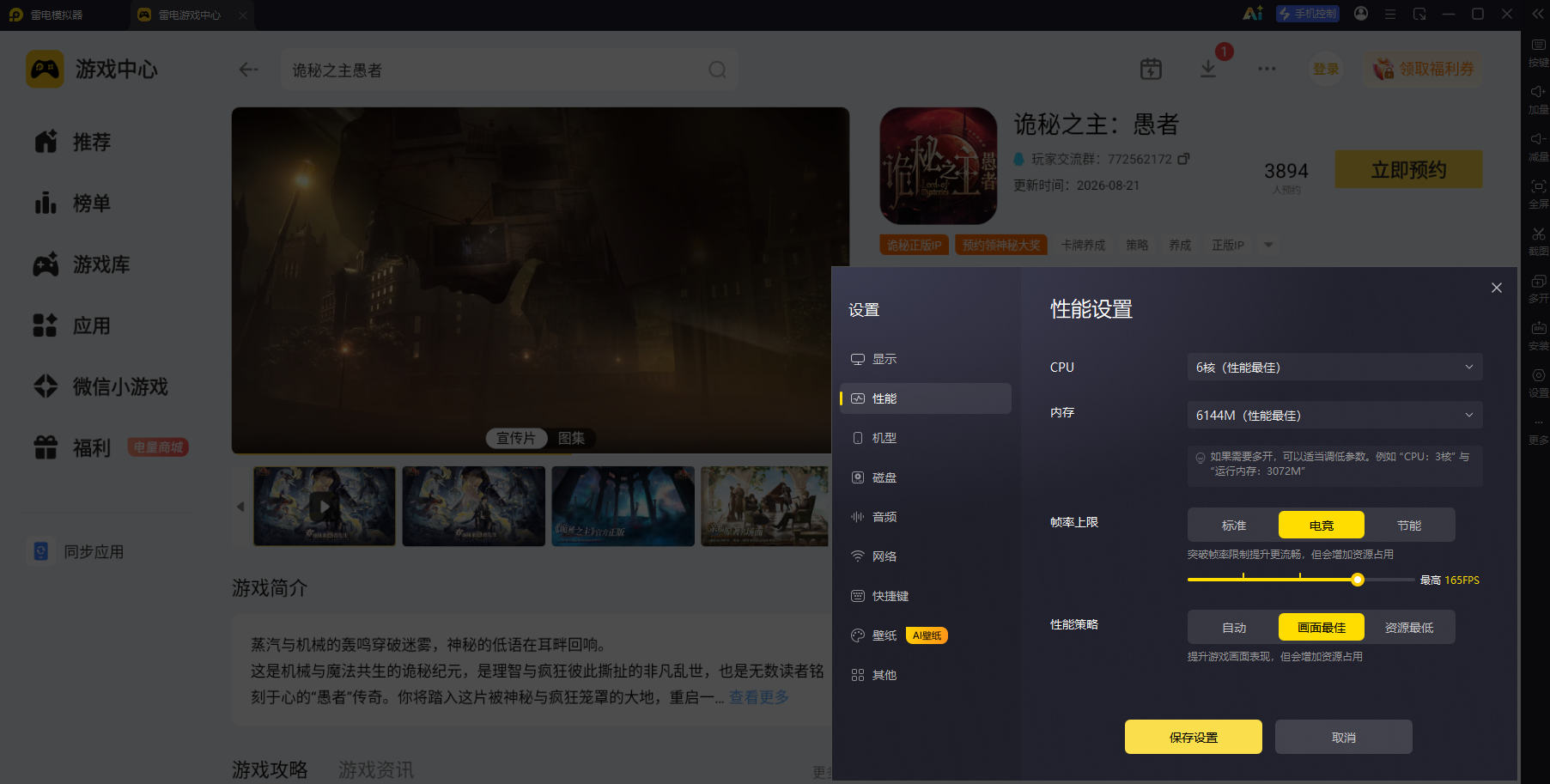This screenshot has width=1550, height=784.
Task: Close the settings dialog with the X
Action: click(x=1497, y=288)
